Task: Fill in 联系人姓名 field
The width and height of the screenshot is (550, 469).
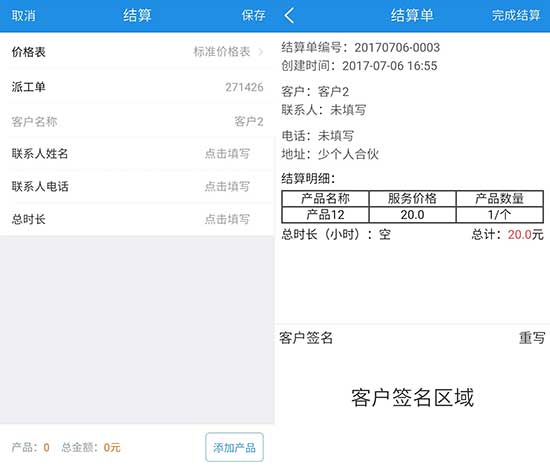Action: (137, 154)
